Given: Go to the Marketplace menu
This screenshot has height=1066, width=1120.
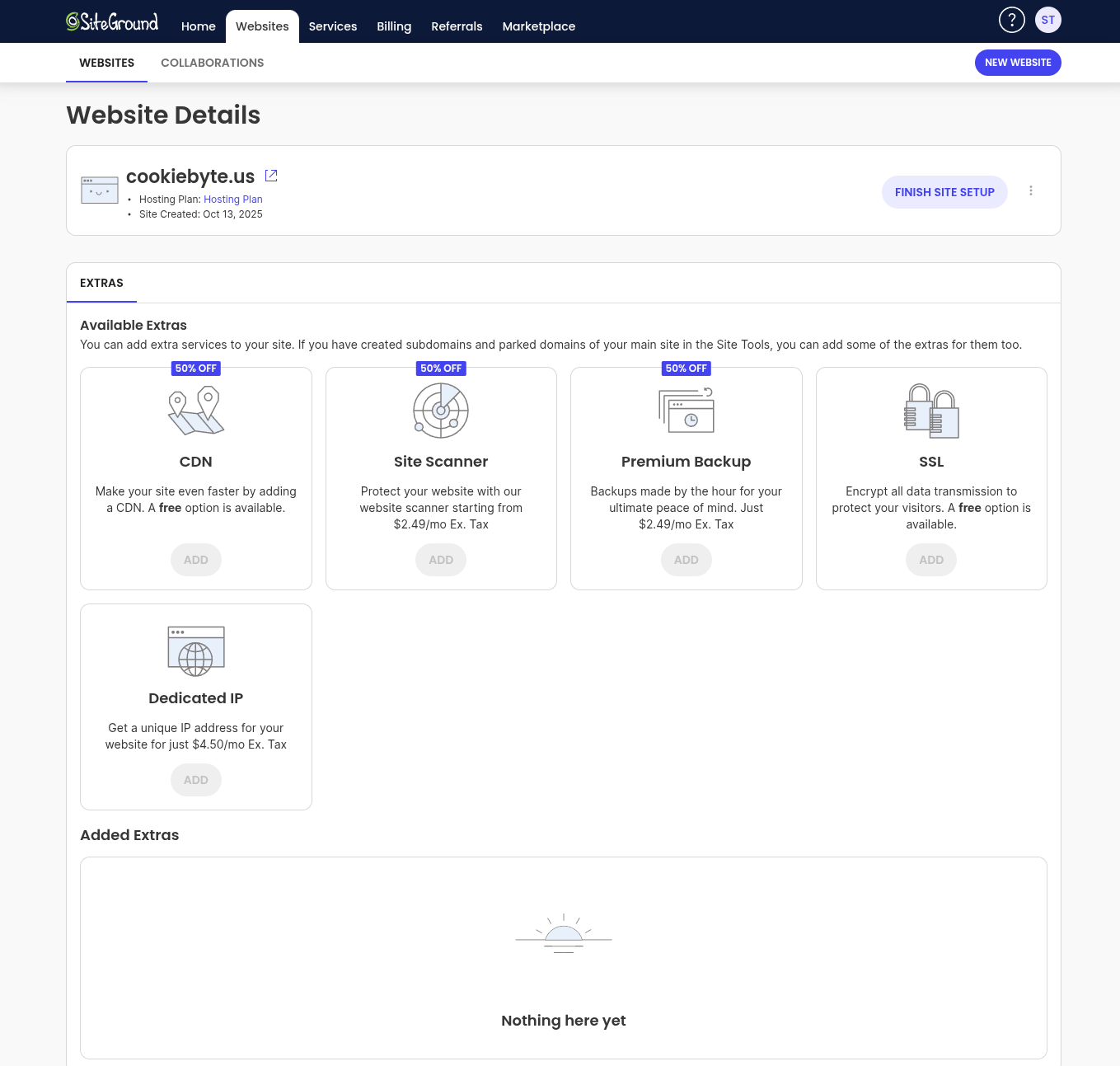Looking at the screenshot, I should pos(538,26).
